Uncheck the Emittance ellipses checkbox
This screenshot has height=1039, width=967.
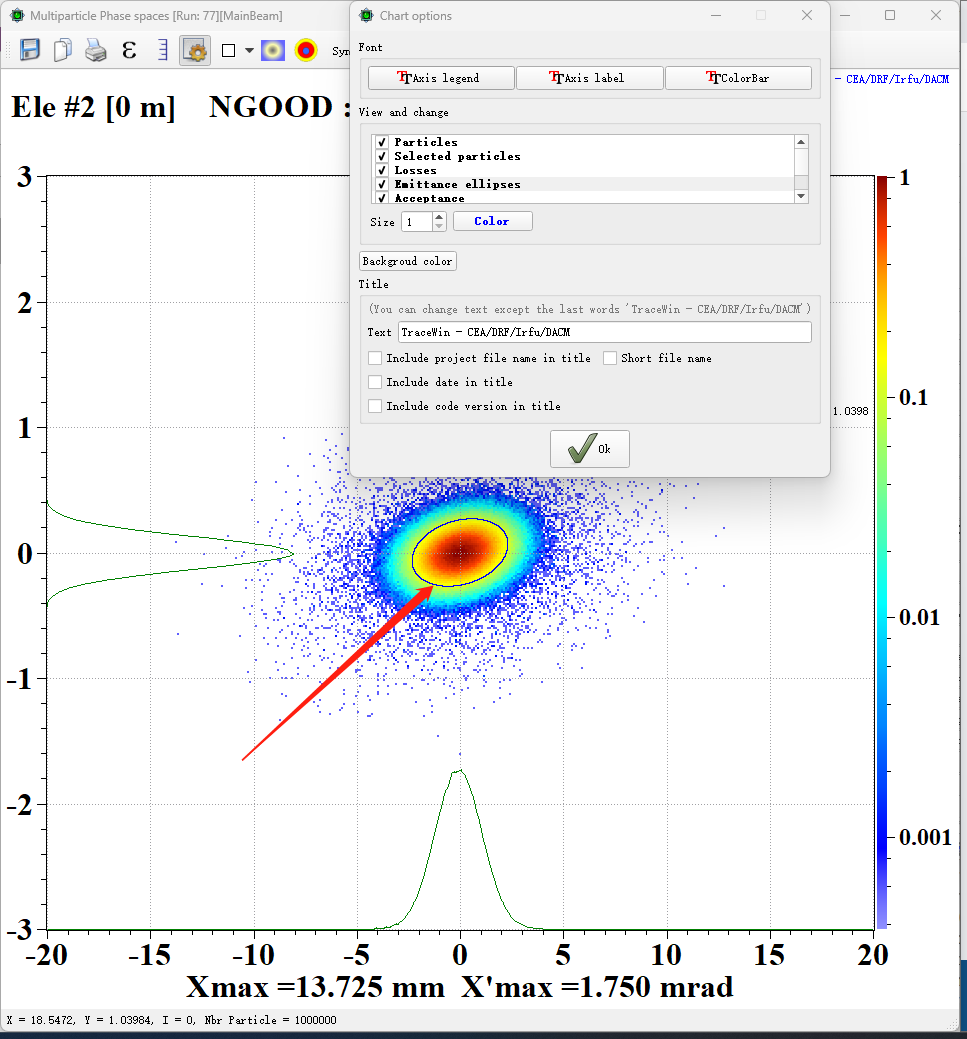[382, 184]
